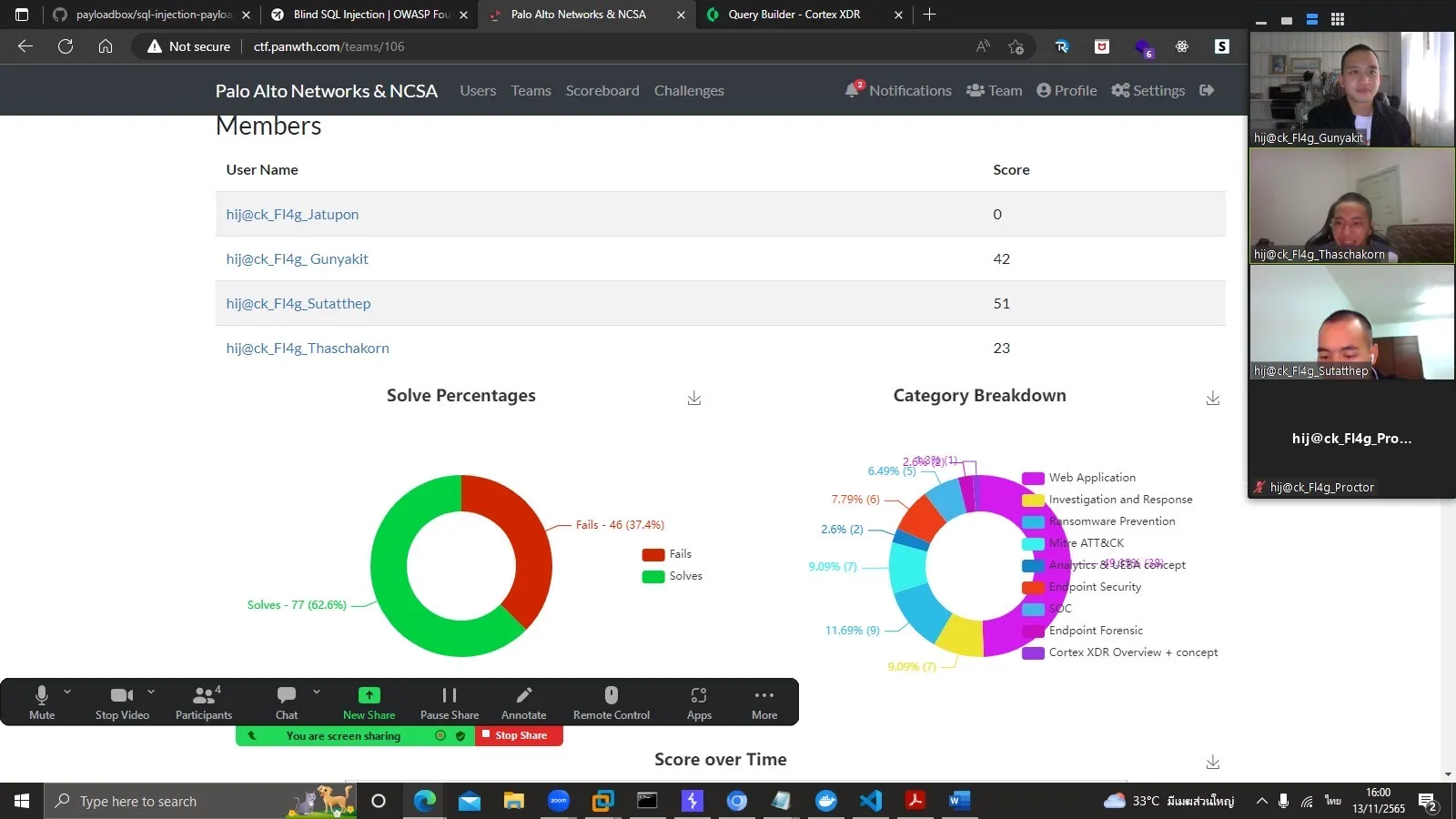
Task: Select hij@ck_Fl4g_Gunyakit video thumbnail
Action: (x=1351, y=89)
